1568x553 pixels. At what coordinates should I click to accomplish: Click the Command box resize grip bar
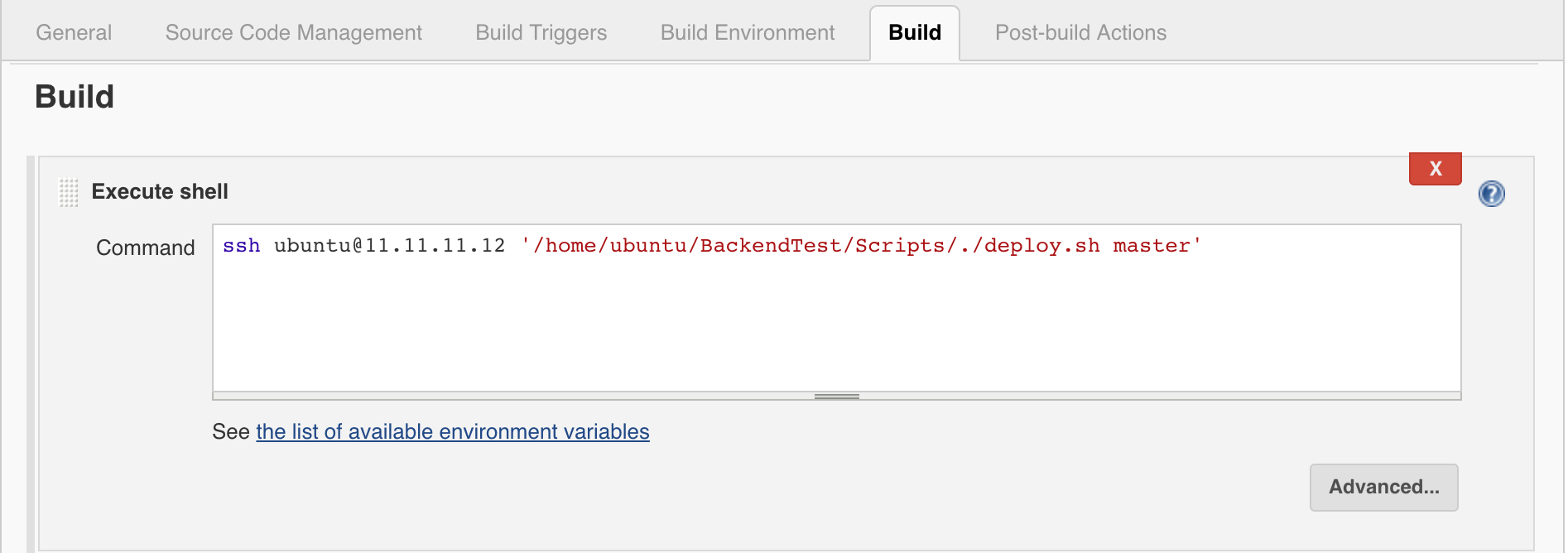click(x=836, y=397)
